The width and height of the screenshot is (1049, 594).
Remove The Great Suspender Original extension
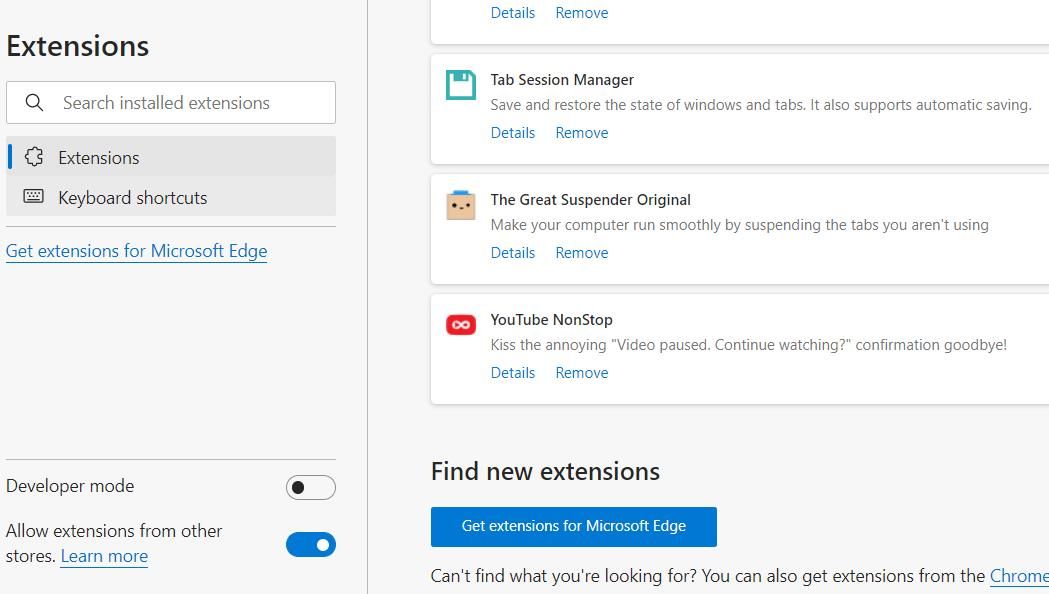[x=581, y=253]
